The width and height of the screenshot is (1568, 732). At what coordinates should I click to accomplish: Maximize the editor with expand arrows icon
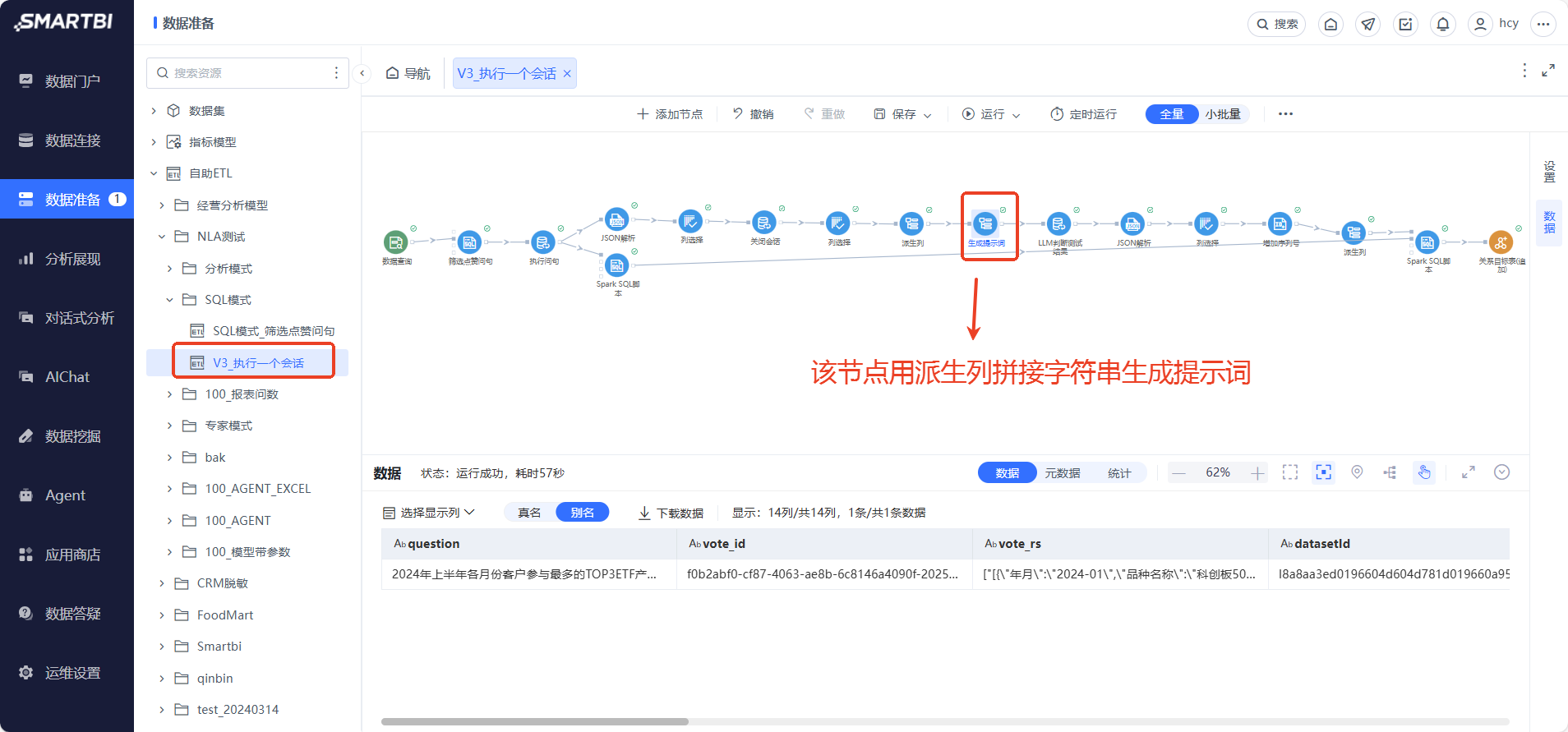(1548, 71)
